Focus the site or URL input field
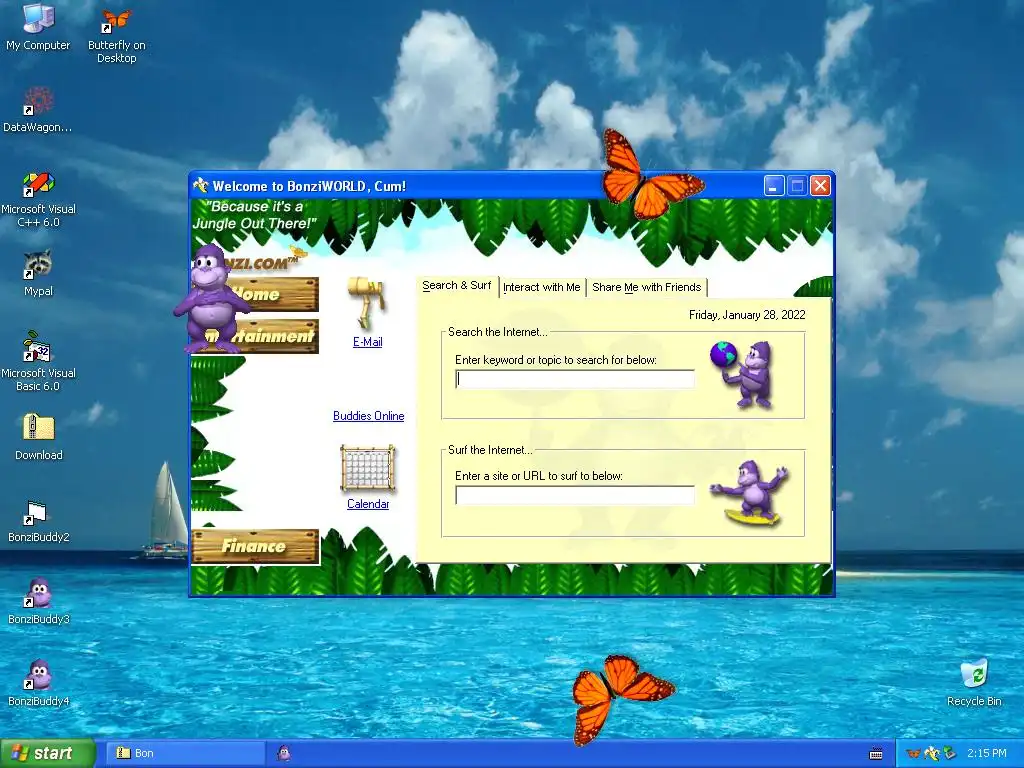The width and height of the screenshot is (1024, 768). coord(575,496)
